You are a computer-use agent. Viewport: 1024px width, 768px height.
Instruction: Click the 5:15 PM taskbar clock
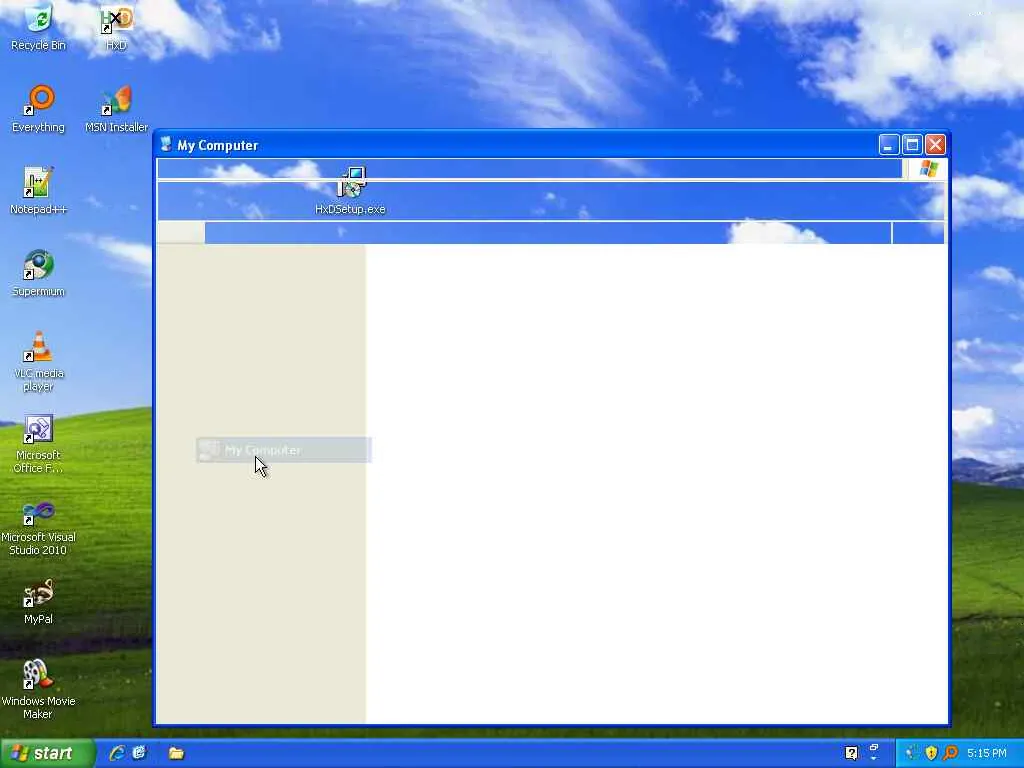987,753
